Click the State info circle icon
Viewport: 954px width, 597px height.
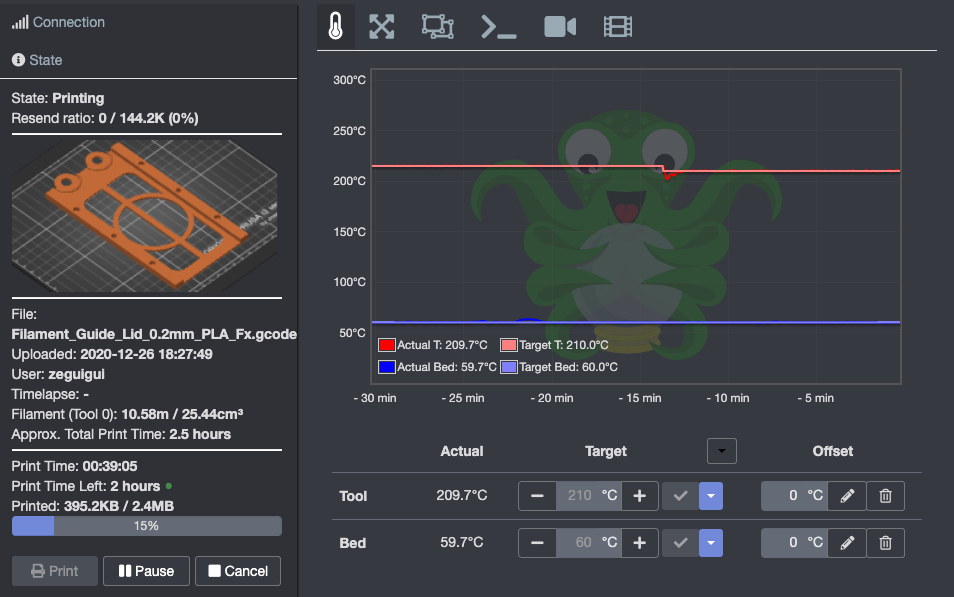18,60
